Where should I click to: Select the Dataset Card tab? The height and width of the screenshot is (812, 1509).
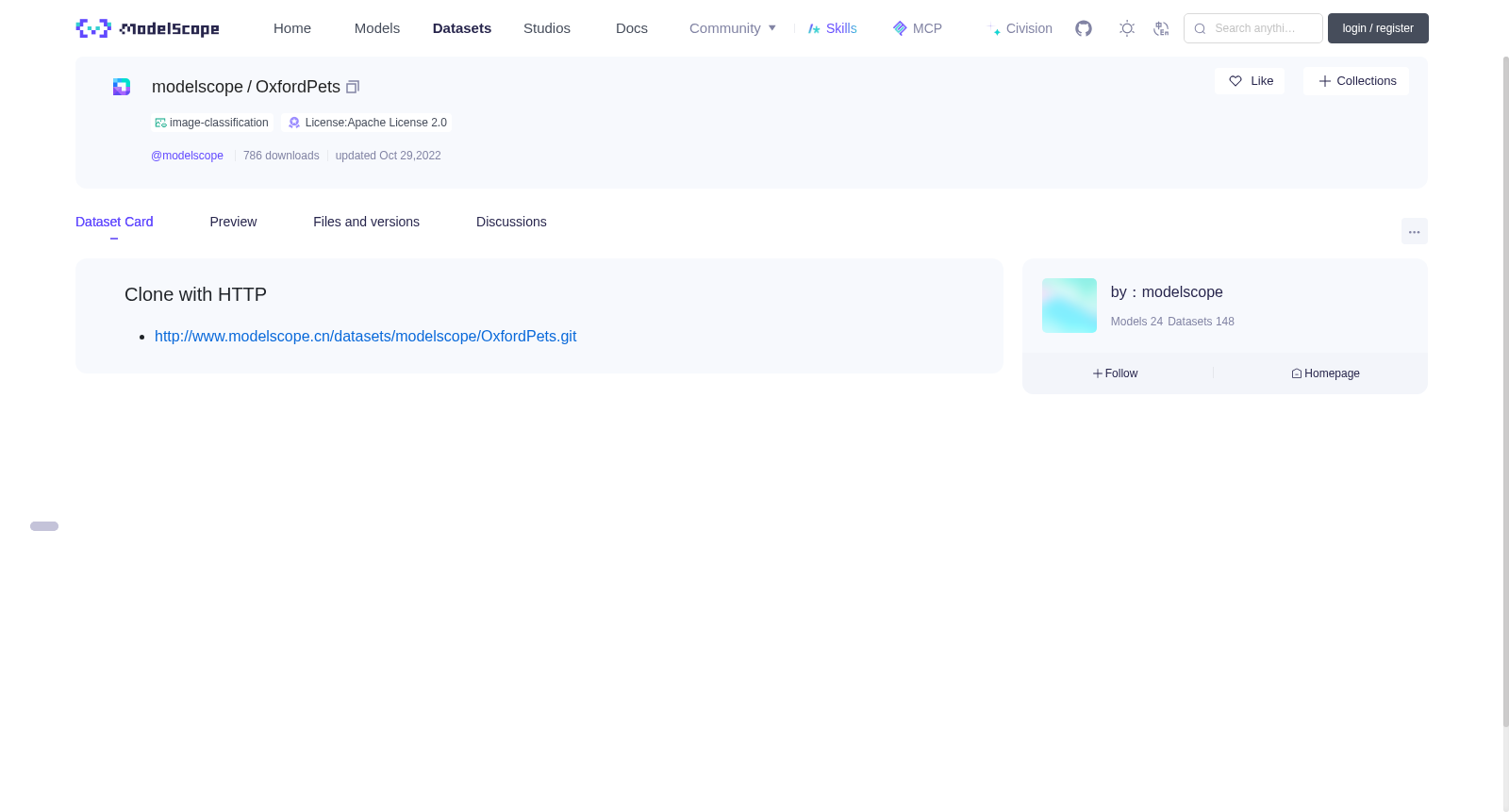[114, 222]
